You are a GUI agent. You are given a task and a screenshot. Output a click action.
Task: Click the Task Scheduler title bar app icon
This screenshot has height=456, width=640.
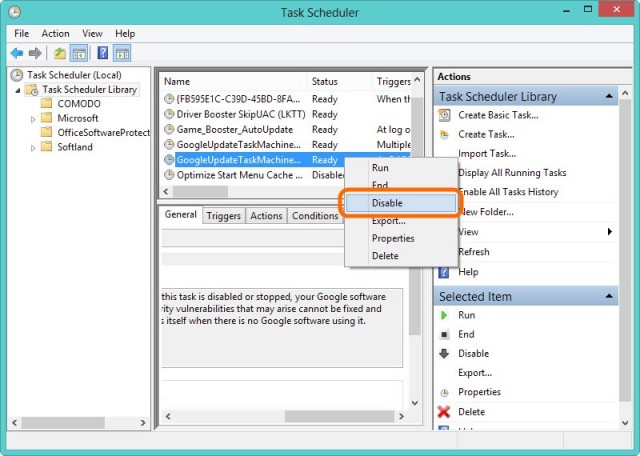click(x=15, y=12)
